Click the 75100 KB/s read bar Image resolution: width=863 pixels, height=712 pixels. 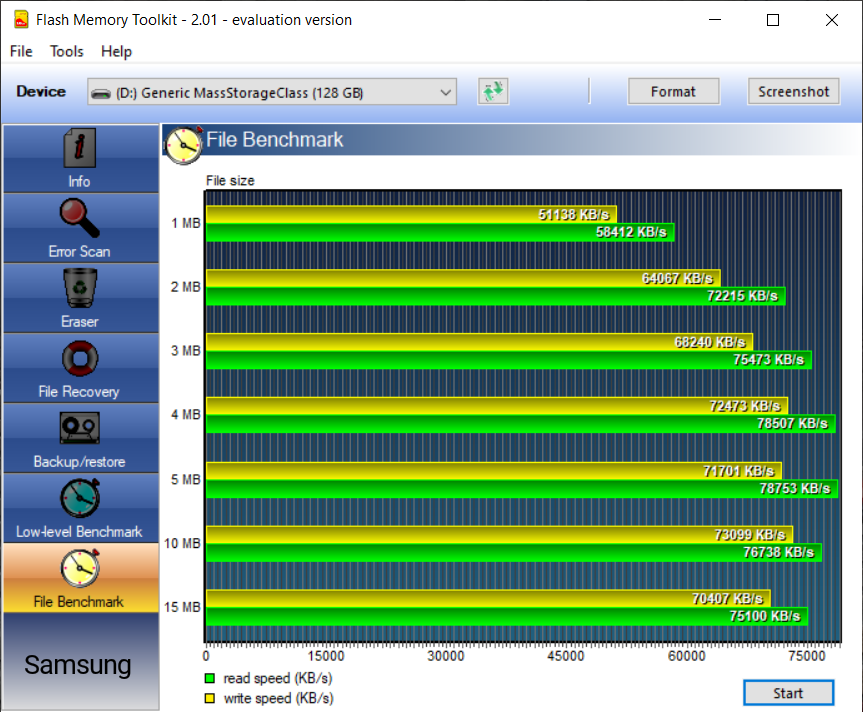[x=507, y=616]
